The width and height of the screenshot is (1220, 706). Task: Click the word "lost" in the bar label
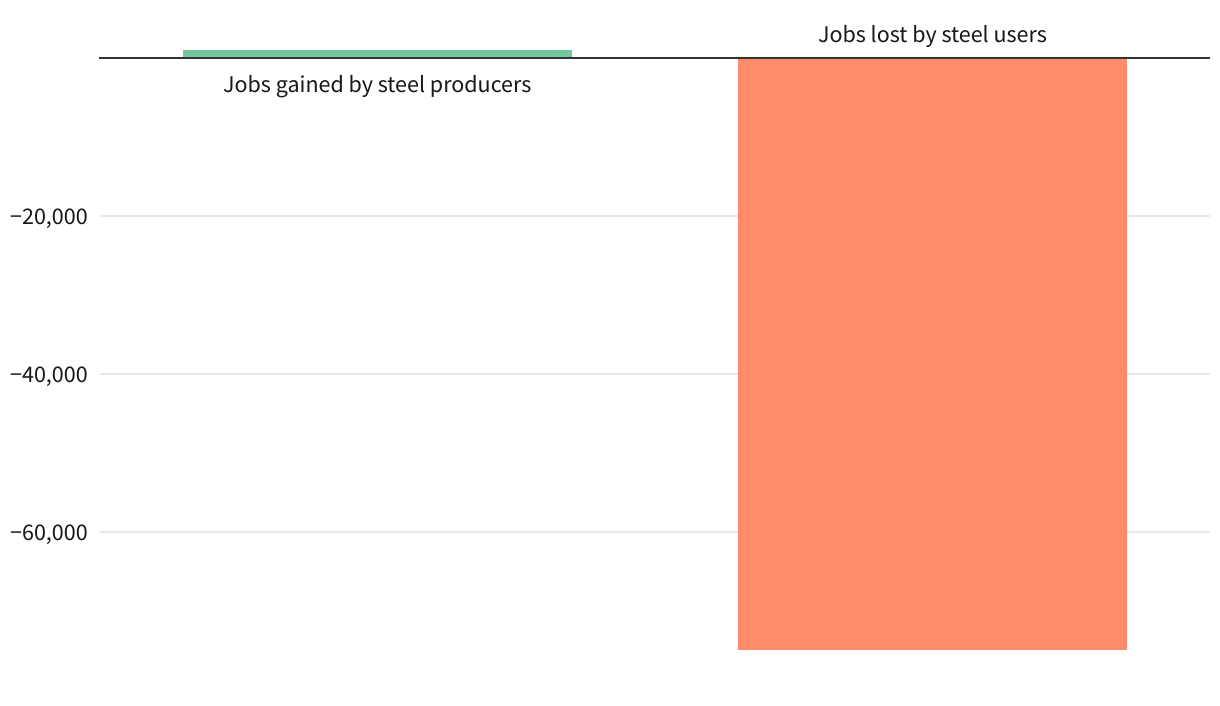(887, 35)
